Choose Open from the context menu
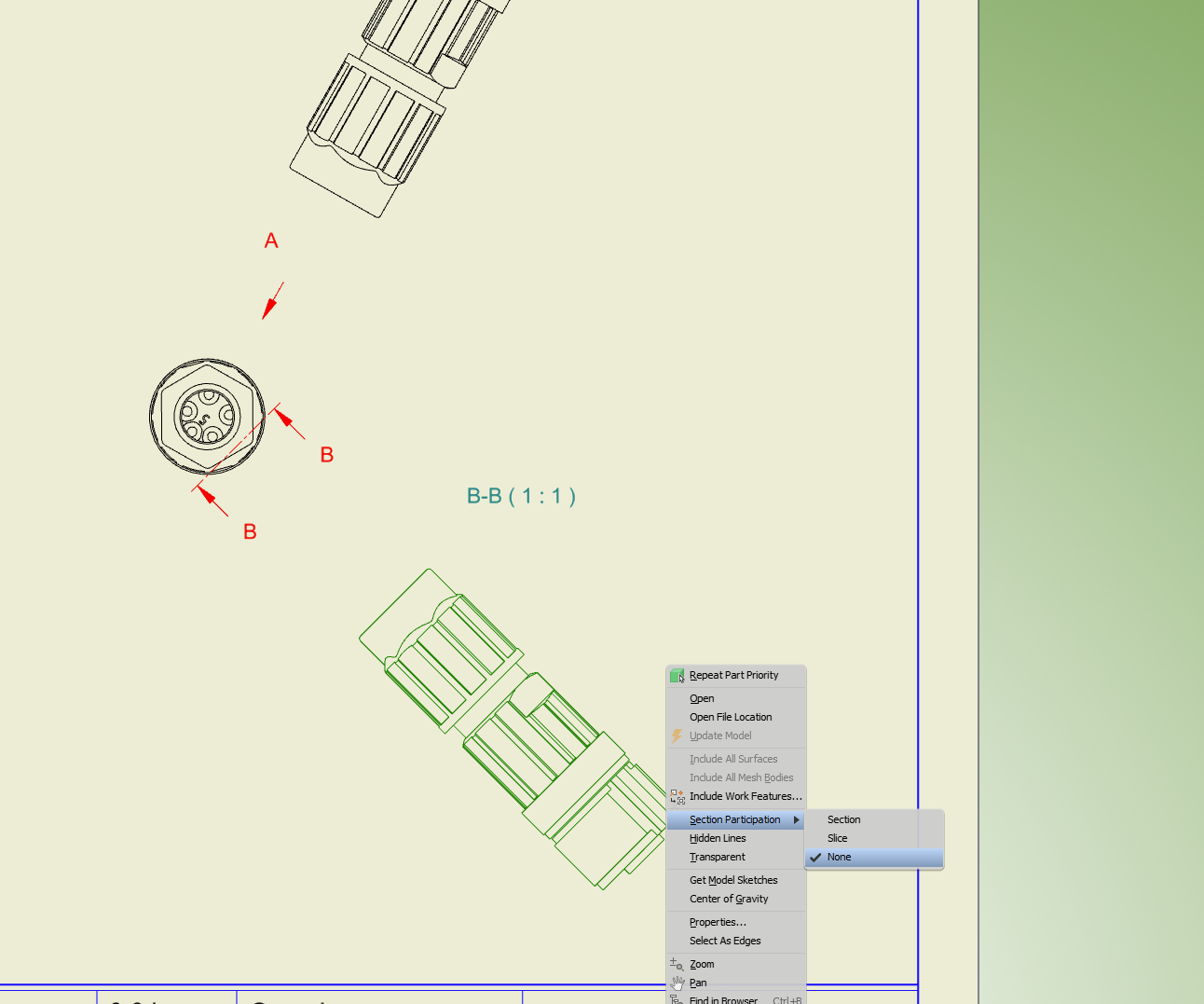The image size is (1204, 1004). pyautogui.click(x=701, y=698)
